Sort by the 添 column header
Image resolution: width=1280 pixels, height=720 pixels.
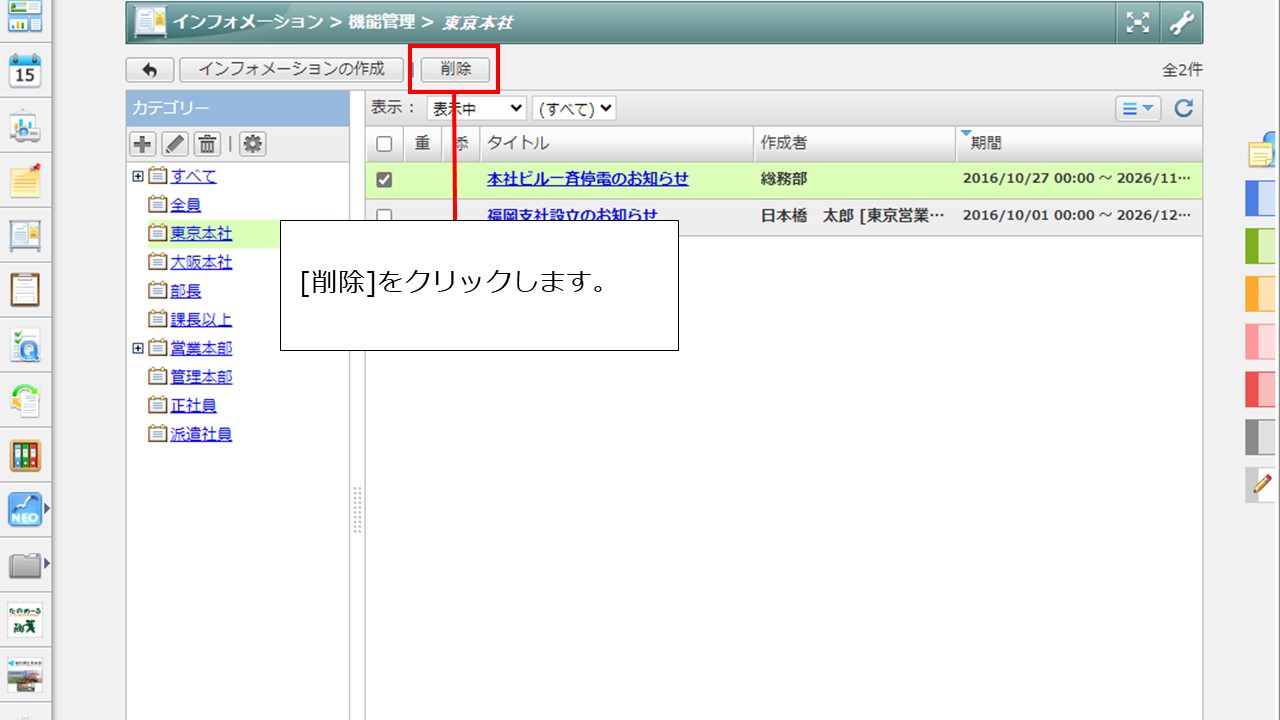(461, 143)
